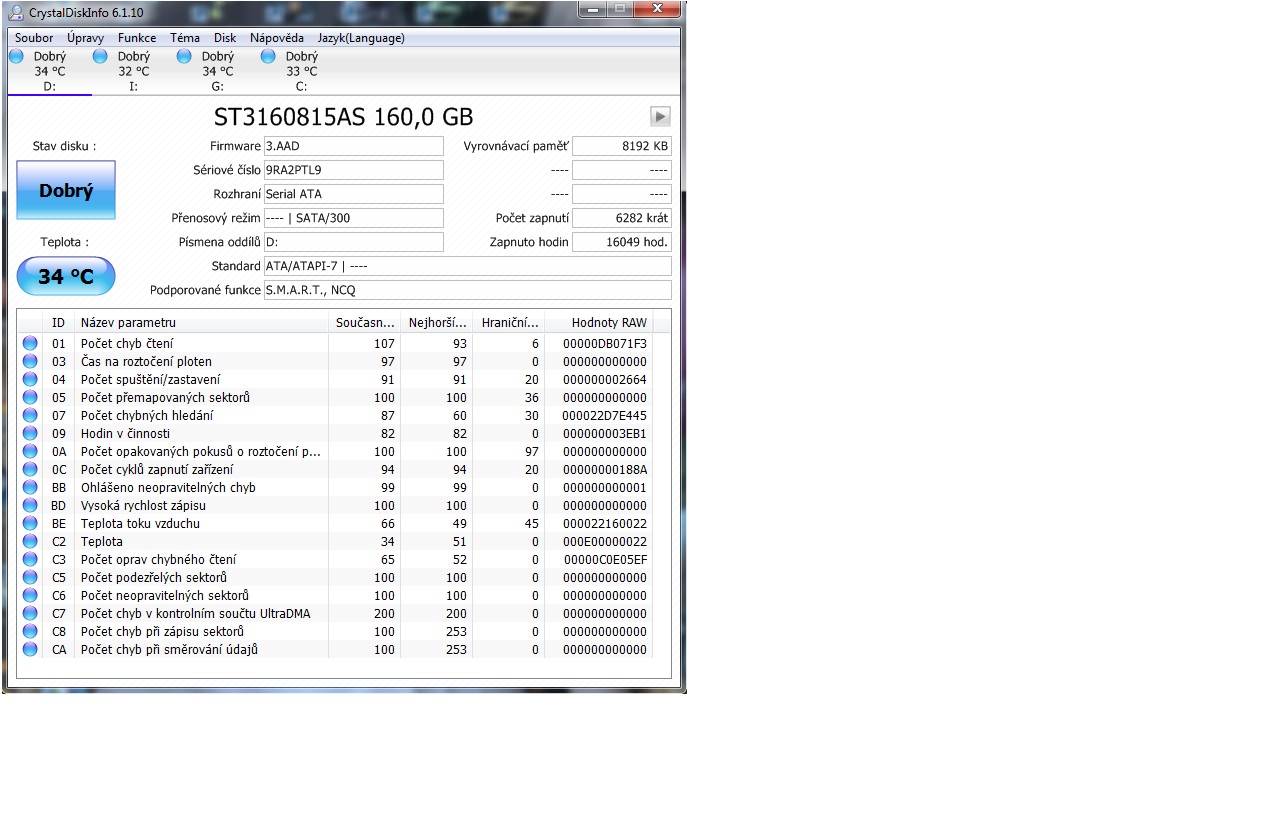Click the Písmena oddílů D: field
This screenshot has height=826, width=1274.
tap(353, 242)
